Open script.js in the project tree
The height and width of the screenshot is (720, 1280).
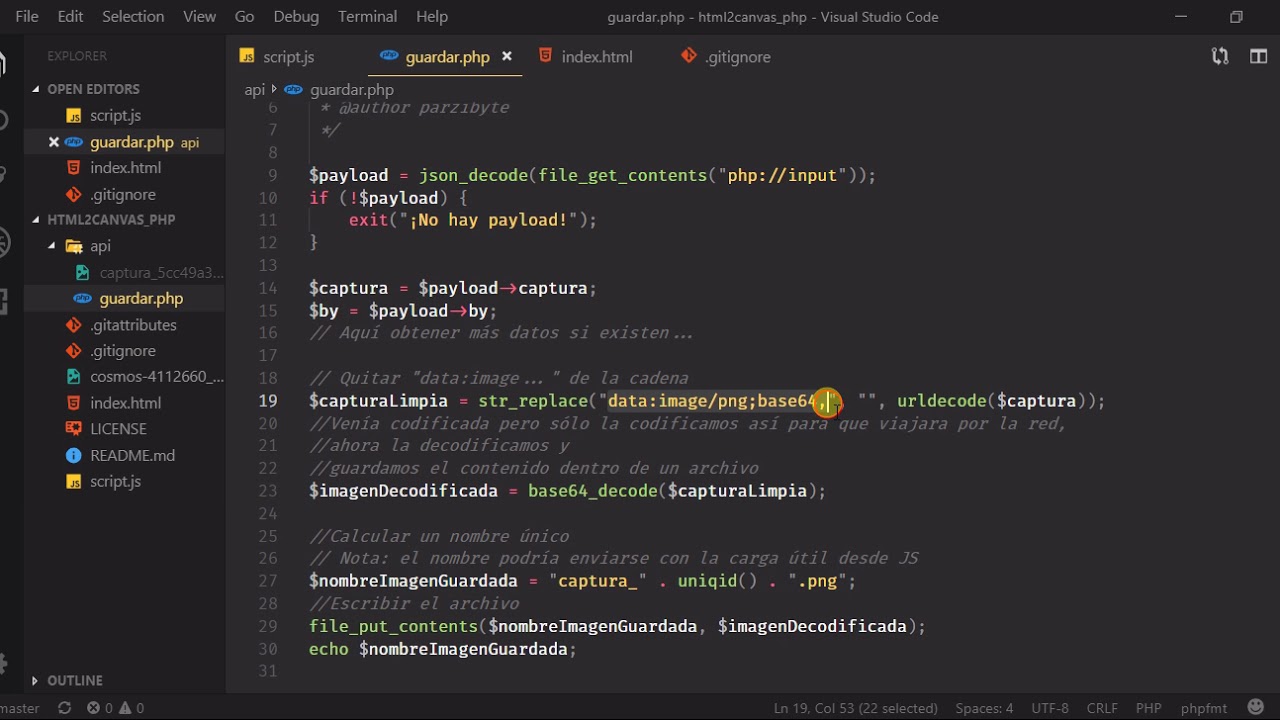coord(115,481)
